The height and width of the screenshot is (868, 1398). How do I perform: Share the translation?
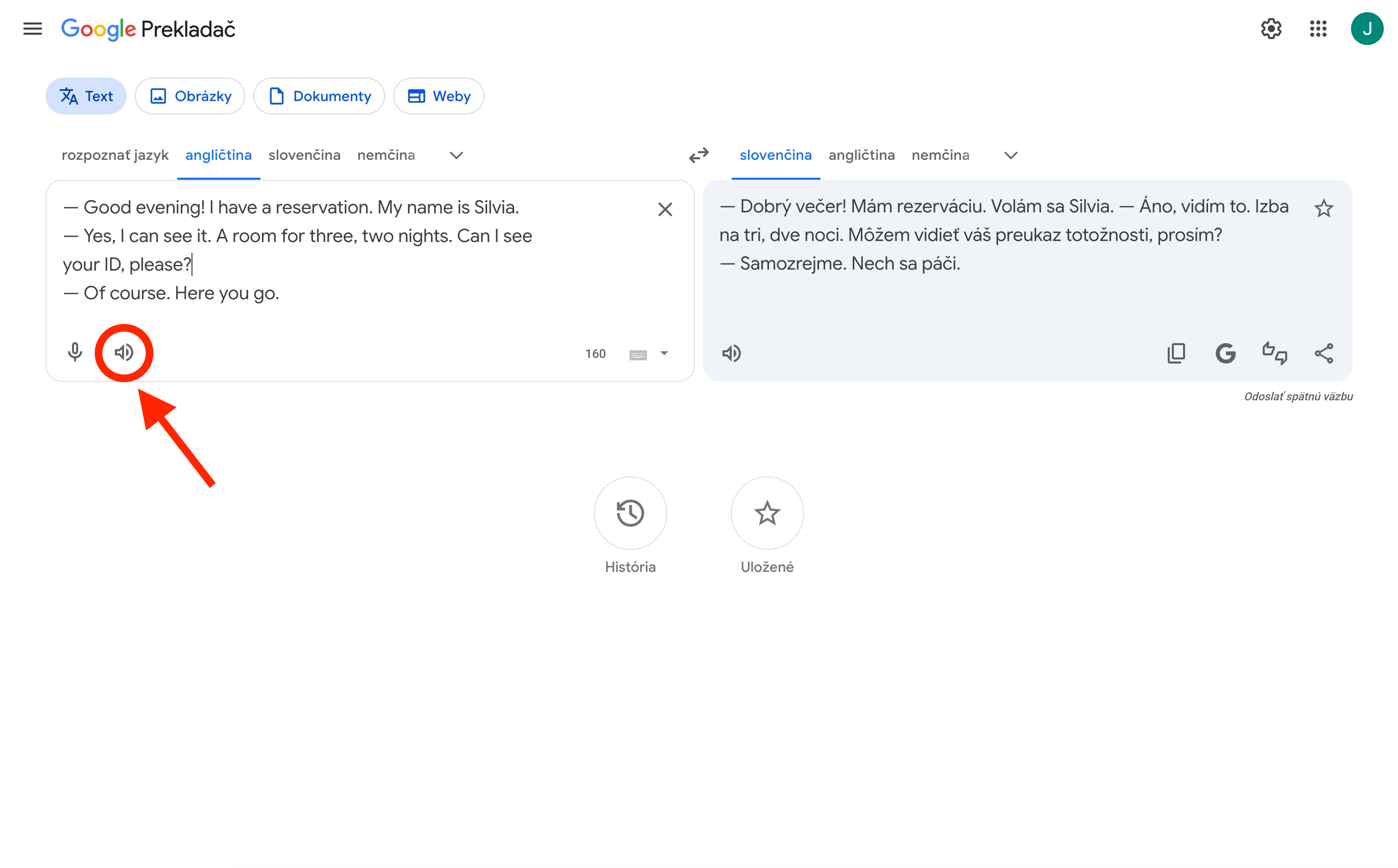click(x=1324, y=353)
